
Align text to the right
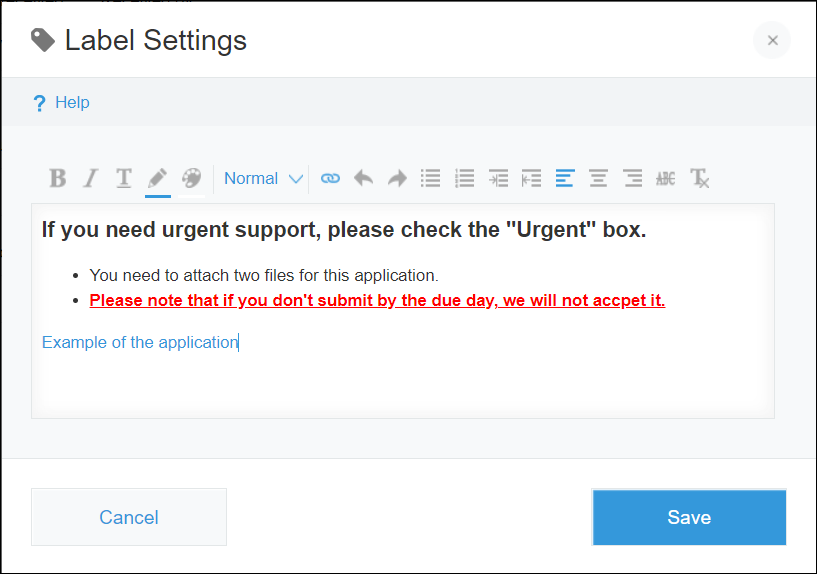coord(632,178)
